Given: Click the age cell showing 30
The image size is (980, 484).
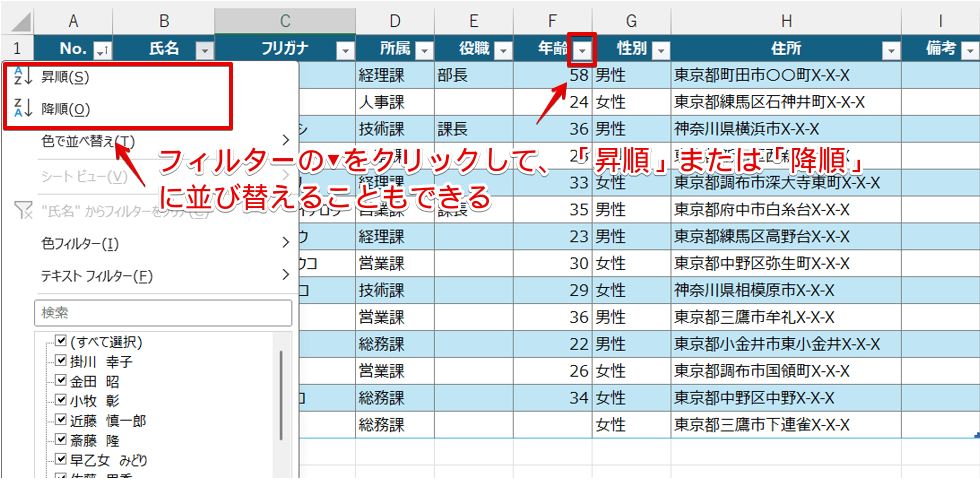Looking at the screenshot, I should coord(553,264).
